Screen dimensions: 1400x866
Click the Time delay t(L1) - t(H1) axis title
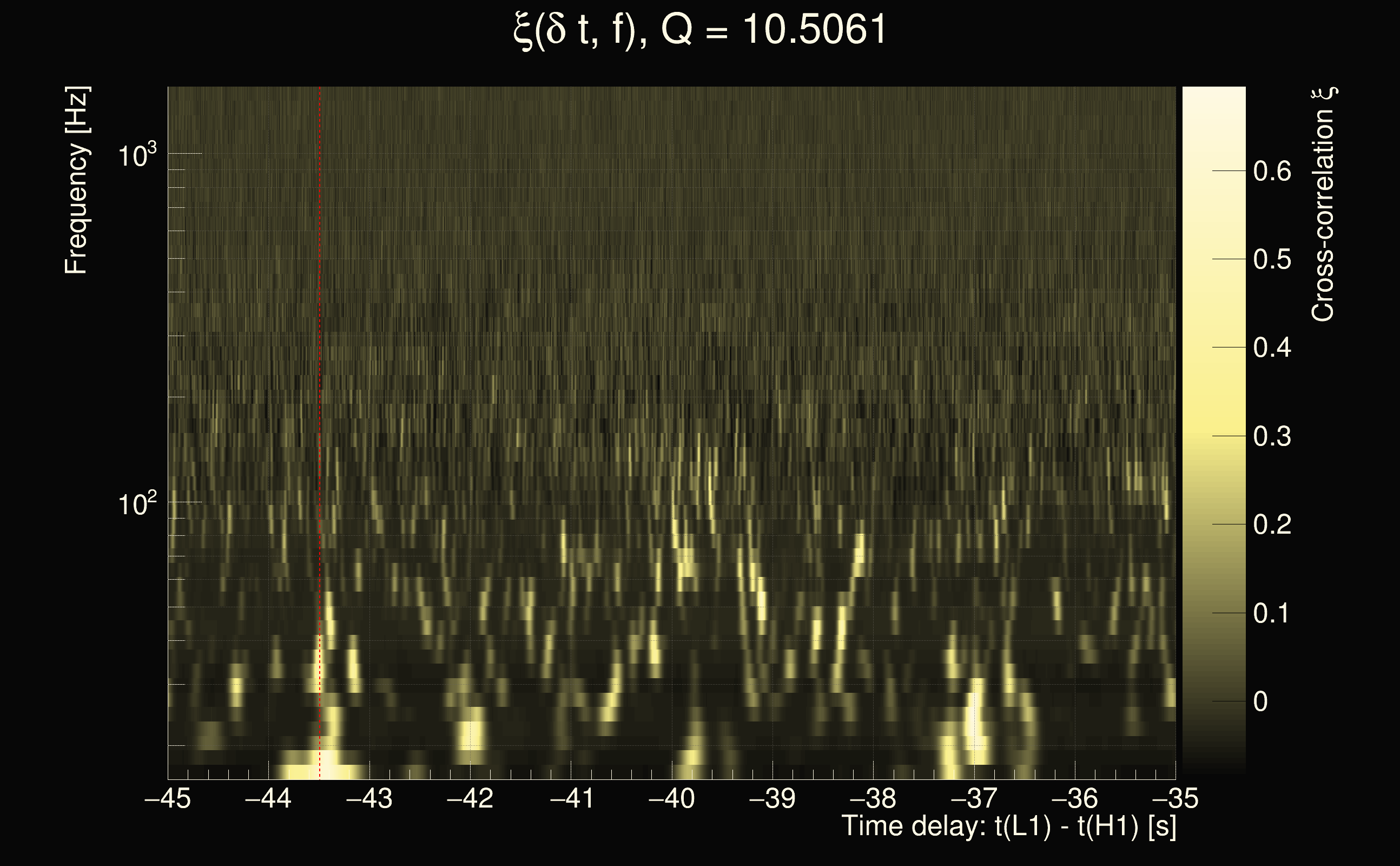pyautogui.click(x=1008, y=826)
